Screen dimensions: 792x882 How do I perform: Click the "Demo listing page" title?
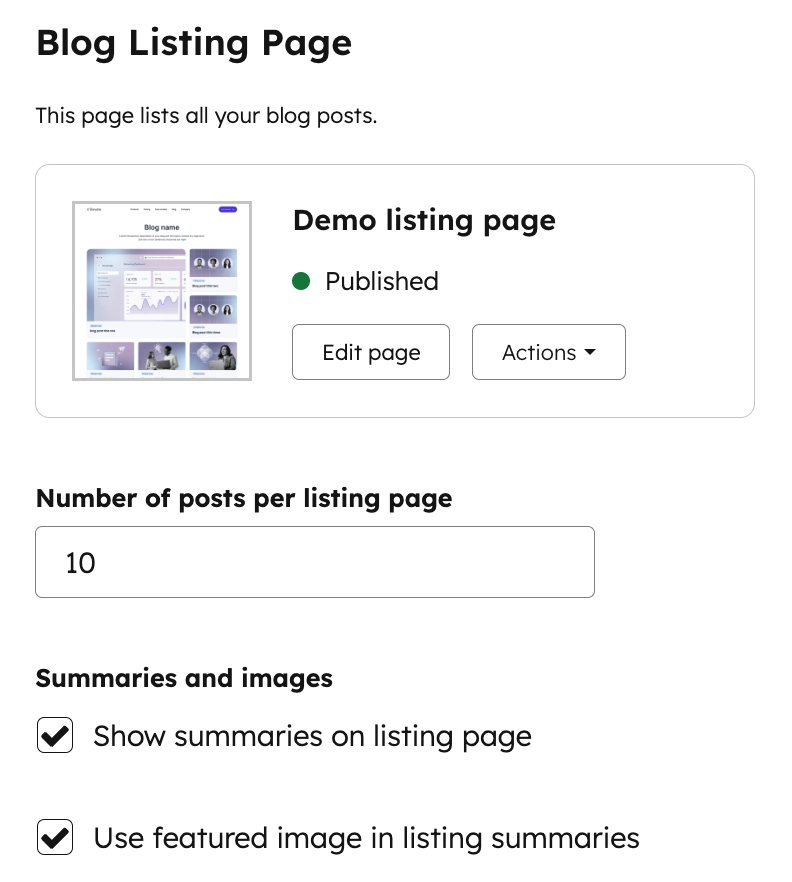424,220
